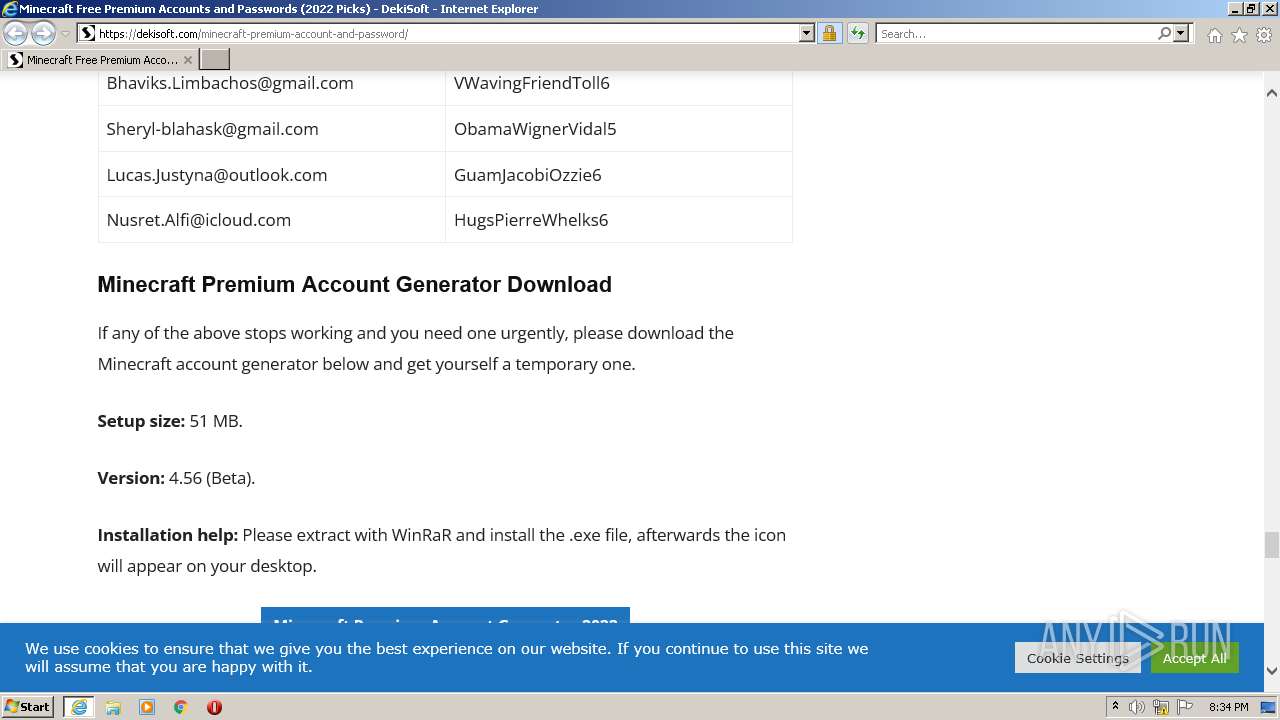Click password GuamJacobiOzzie6

click(528, 175)
